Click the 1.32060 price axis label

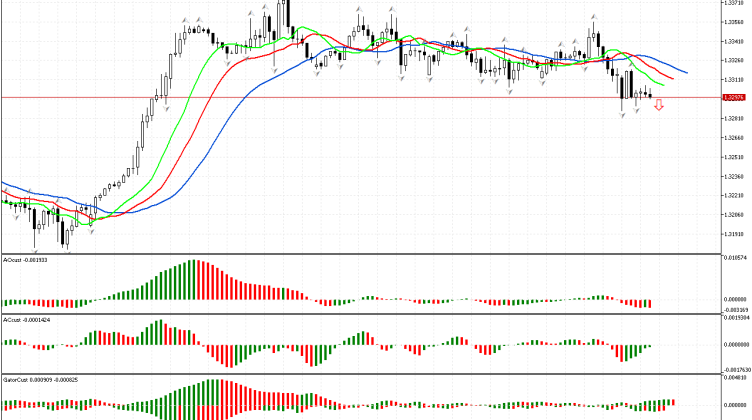(x=735, y=214)
